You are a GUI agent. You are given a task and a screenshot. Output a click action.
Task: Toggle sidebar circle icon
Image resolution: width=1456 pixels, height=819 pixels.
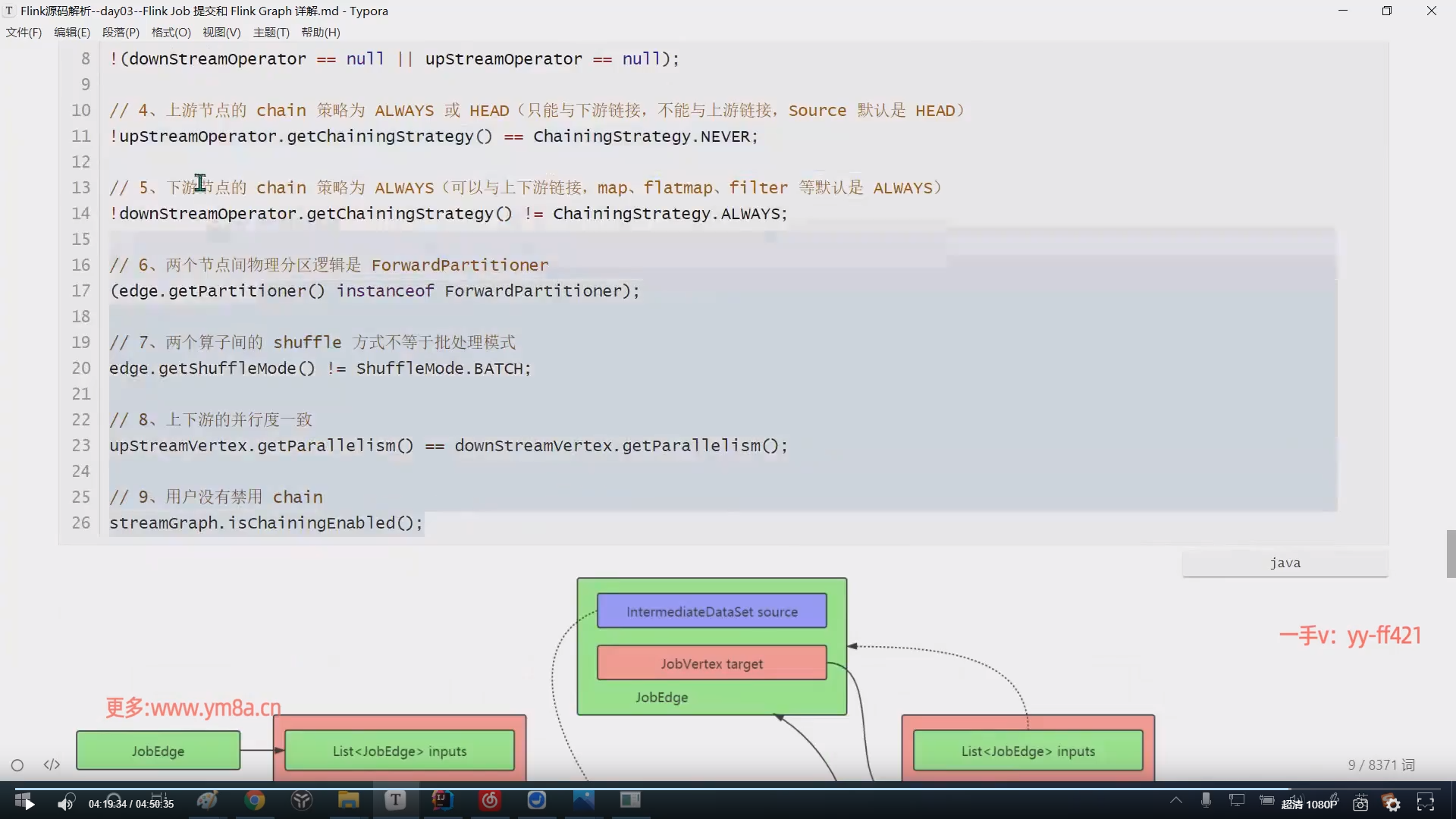[17, 765]
